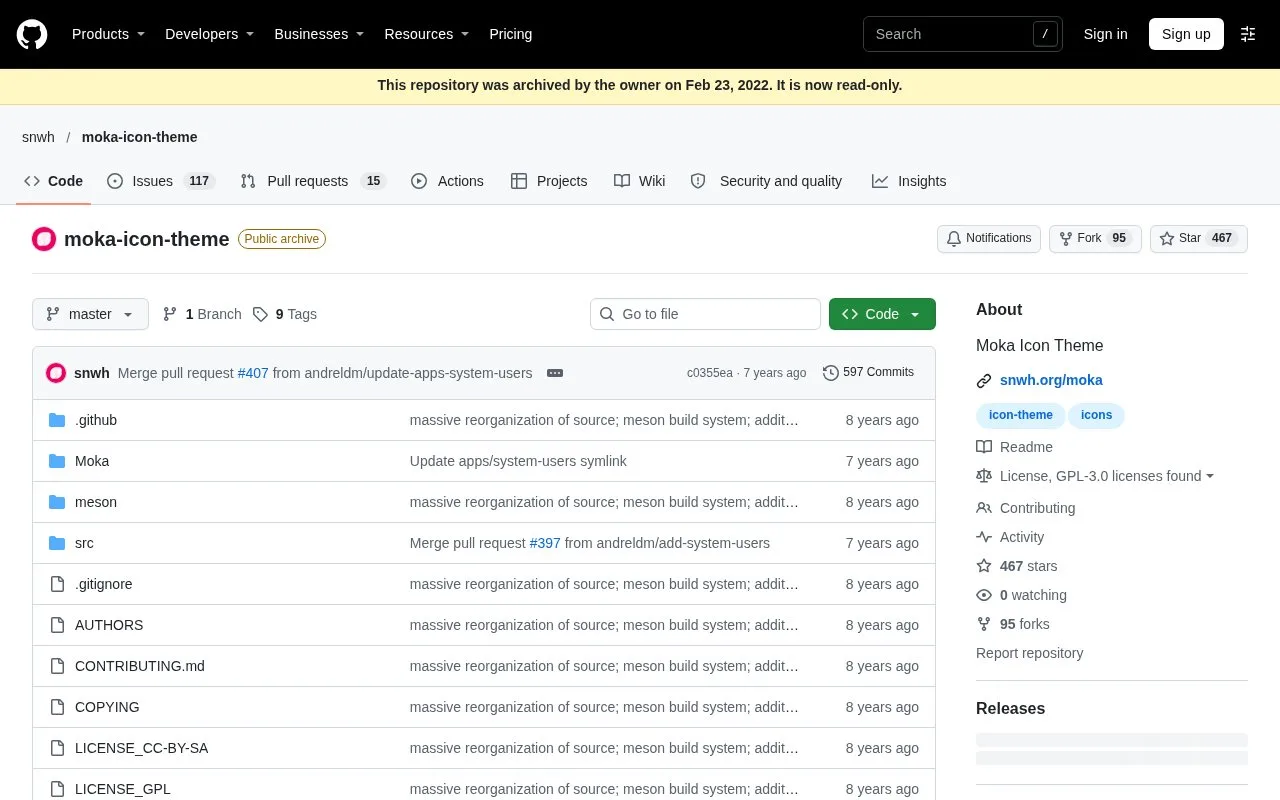
Task: Open the Actions tab
Action: [x=447, y=181]
